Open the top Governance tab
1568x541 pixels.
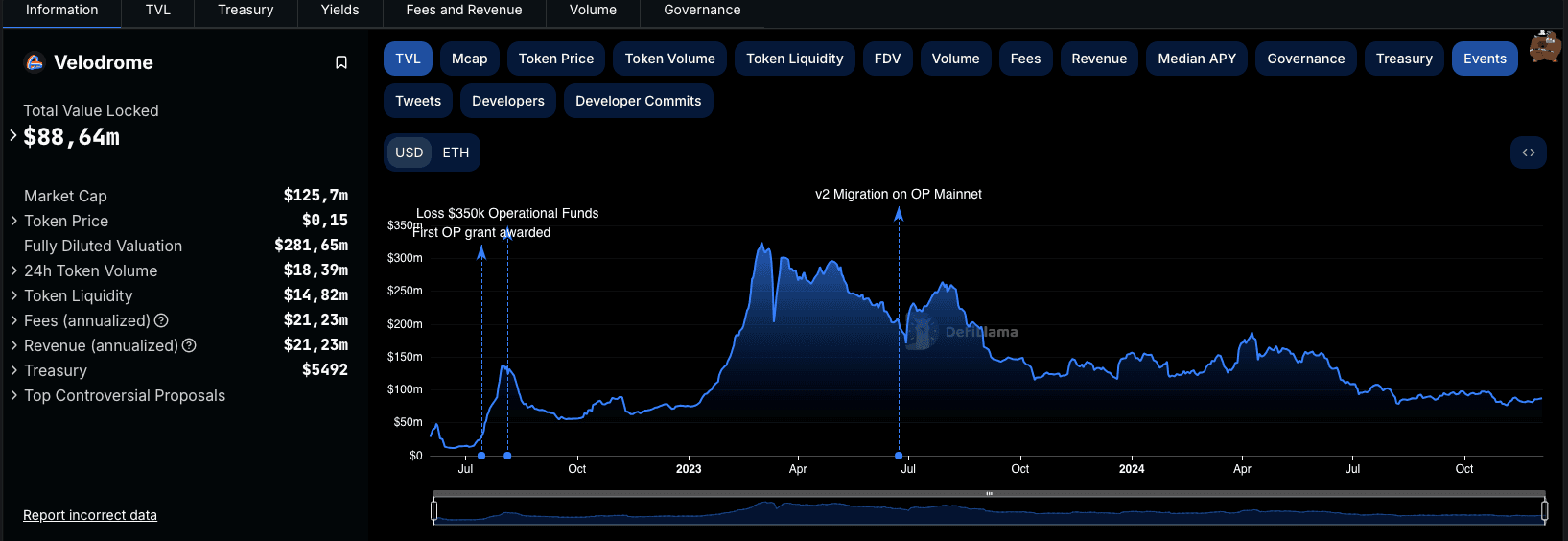(702, 11)
